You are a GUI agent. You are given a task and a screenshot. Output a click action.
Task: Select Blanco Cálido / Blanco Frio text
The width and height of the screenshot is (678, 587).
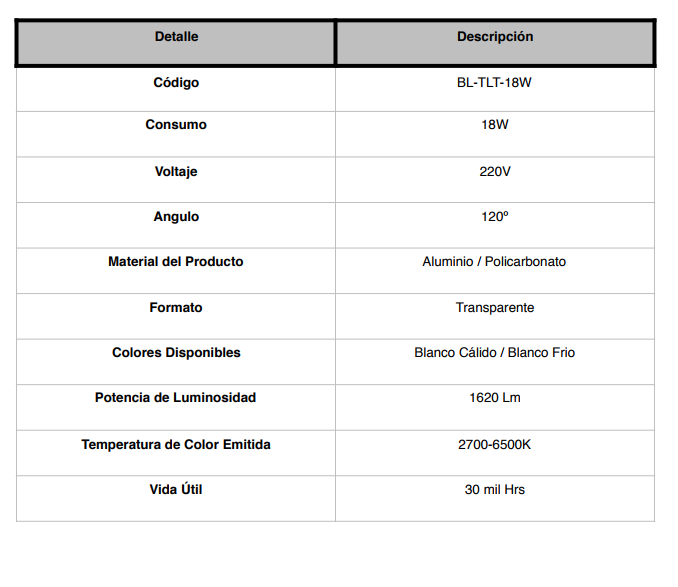click(x=495, y=353)
